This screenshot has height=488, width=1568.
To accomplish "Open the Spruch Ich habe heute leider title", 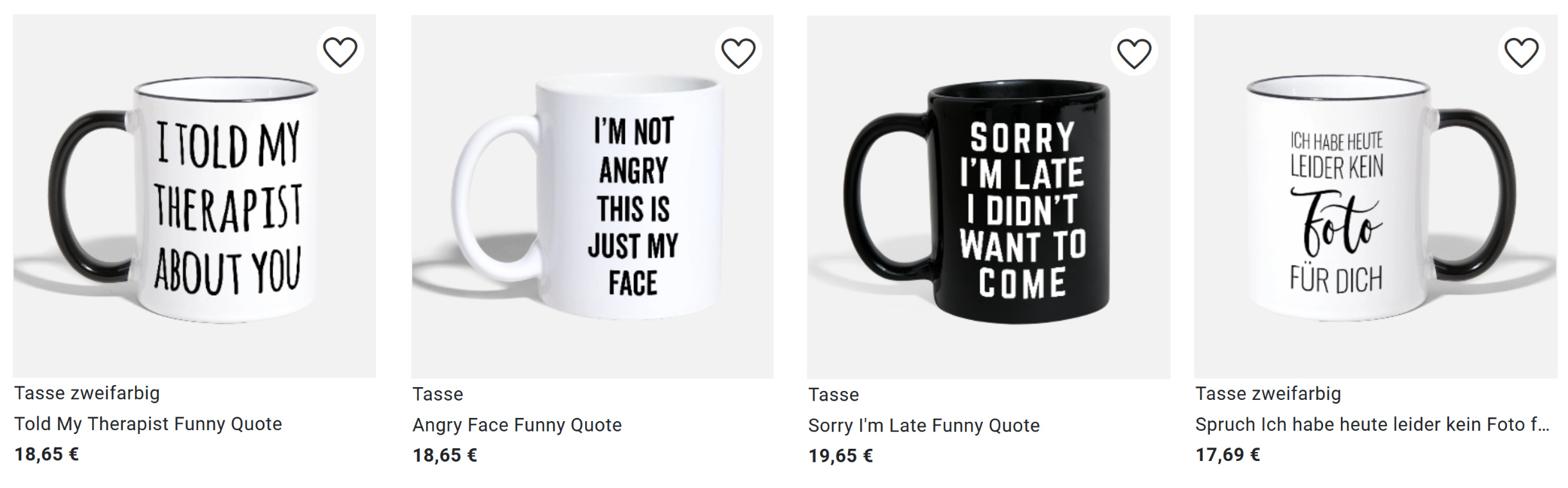I will click(1372, 424).
